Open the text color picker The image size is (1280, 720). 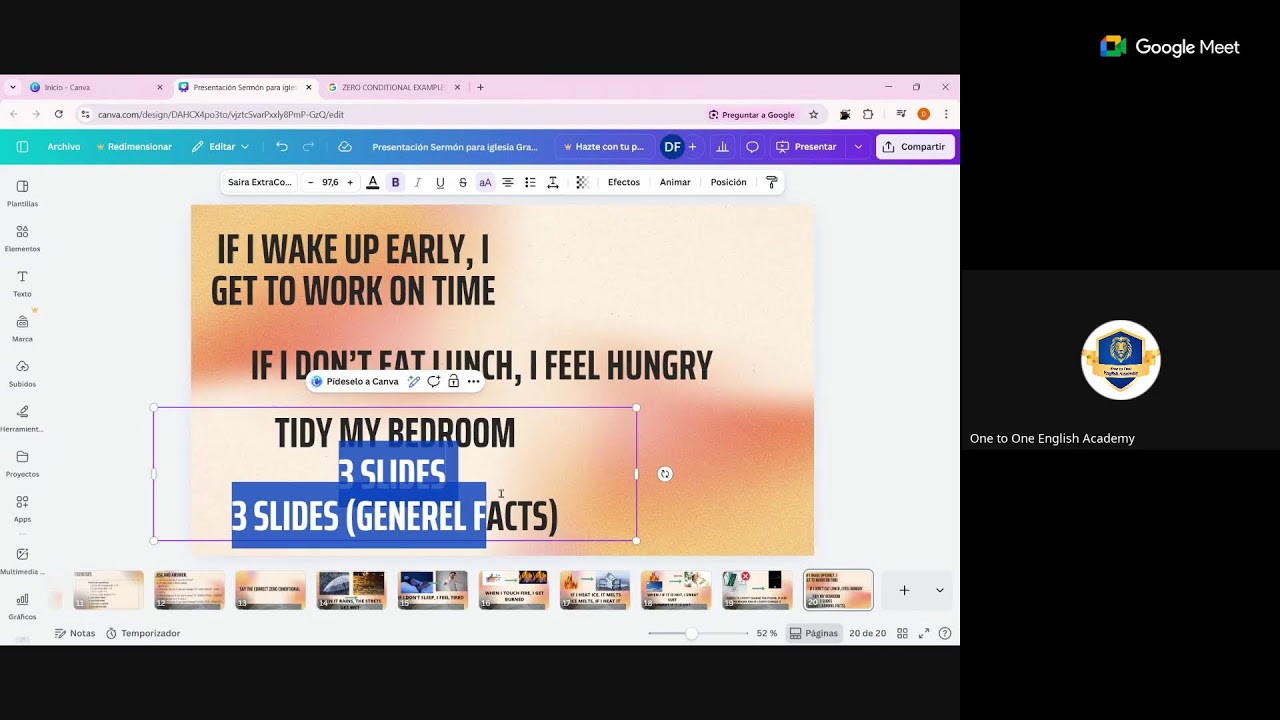point(373,182)
